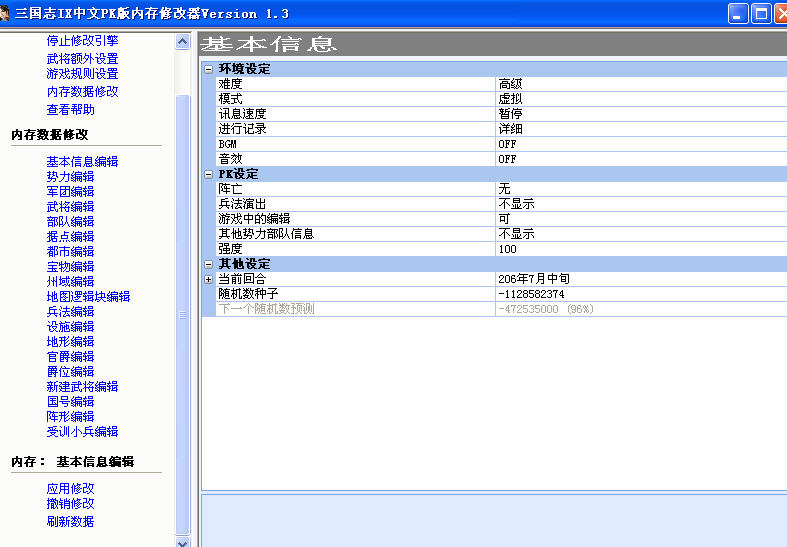Collapse the PK设定 section
This screenshot has height=547, width=787.
tap(208, 174)
